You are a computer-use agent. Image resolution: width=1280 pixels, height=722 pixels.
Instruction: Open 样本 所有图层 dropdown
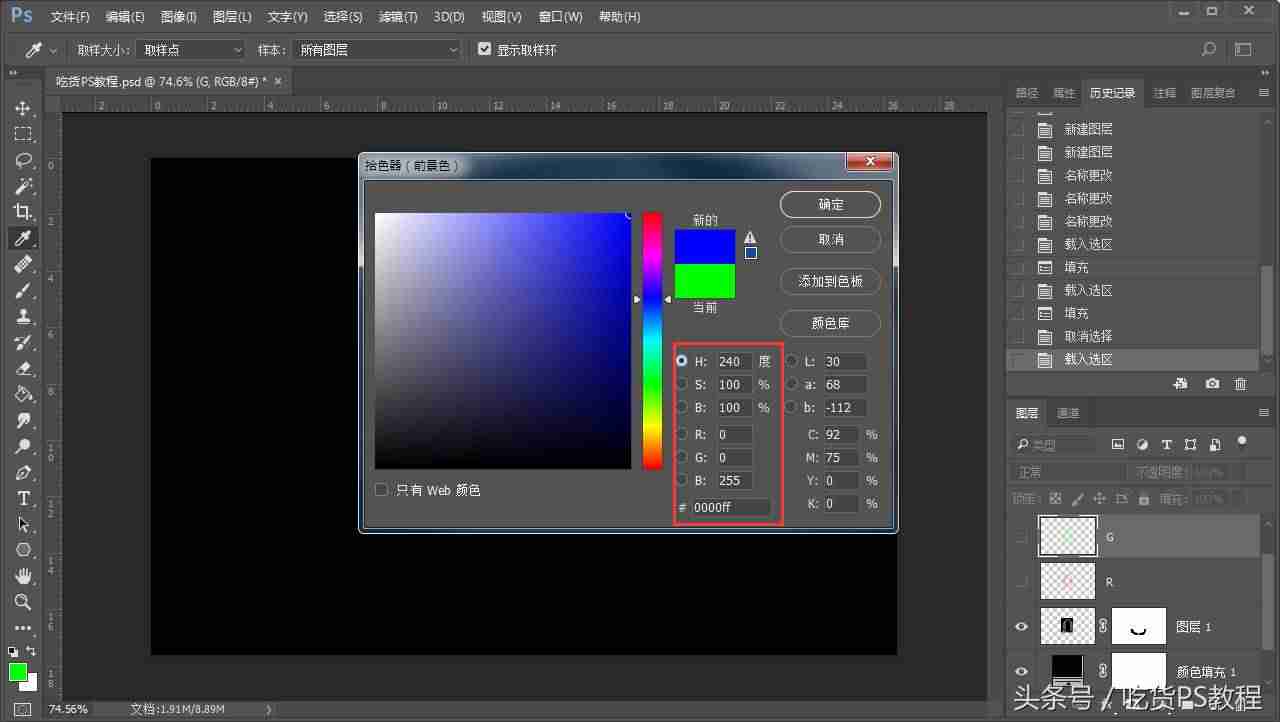[x=377, y=49]
